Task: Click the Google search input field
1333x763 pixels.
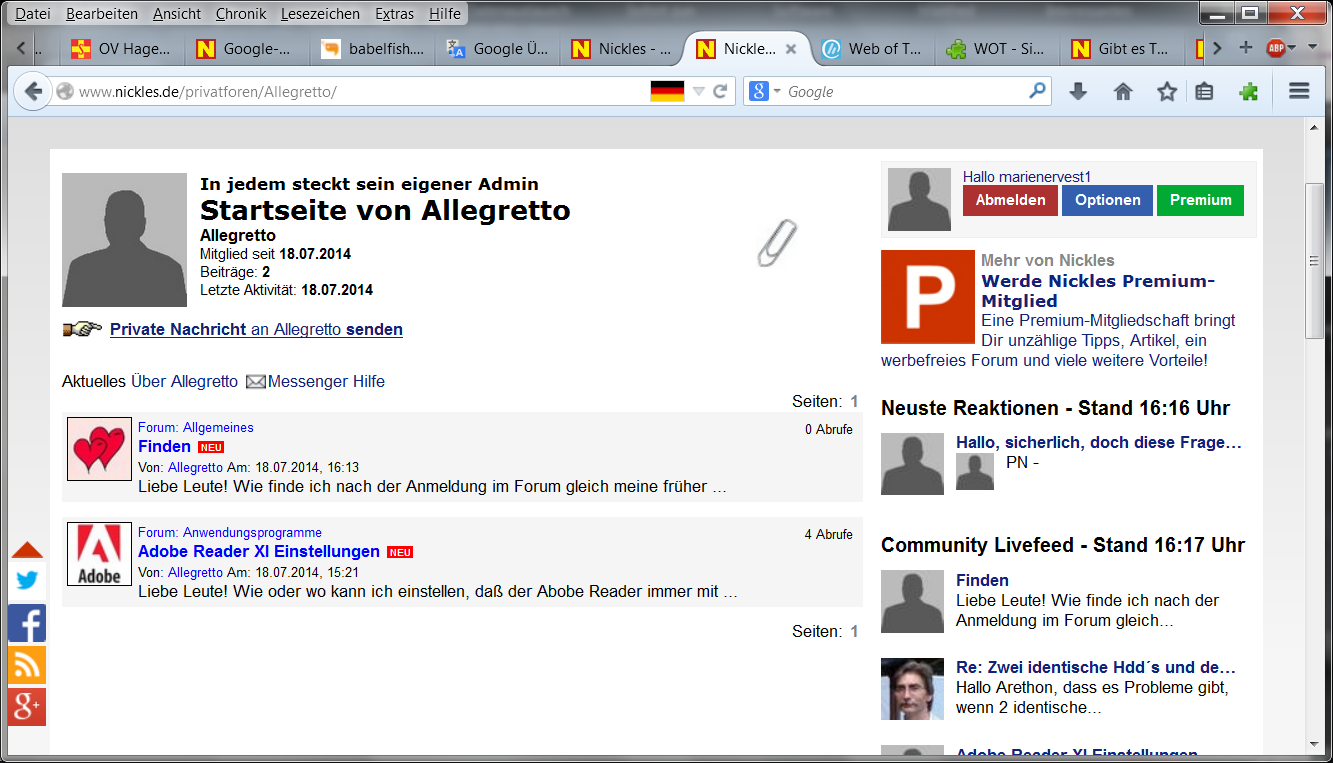Action: click(x=905, y=92)
